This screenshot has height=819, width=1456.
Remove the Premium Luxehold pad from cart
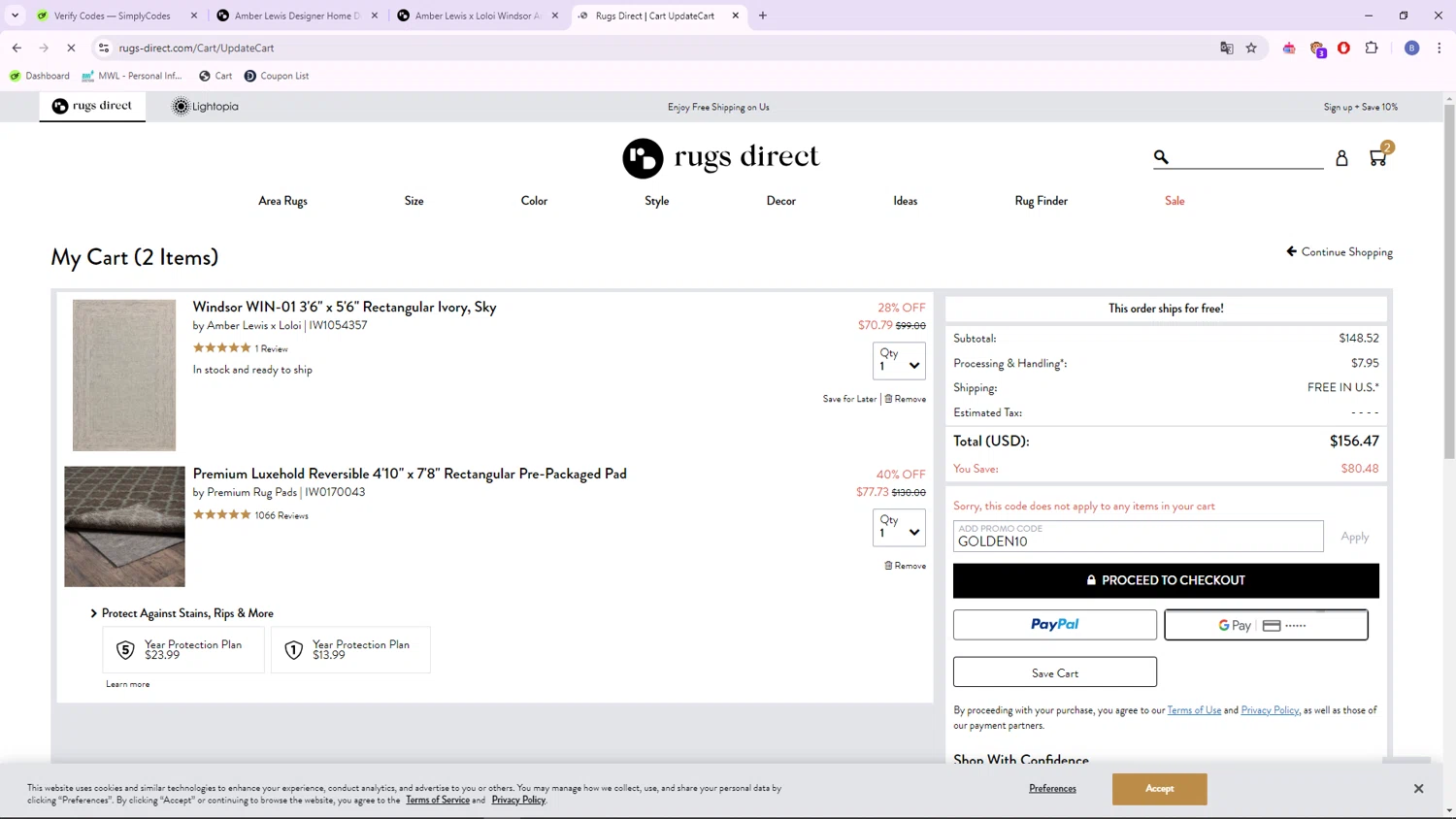(905, 566)
